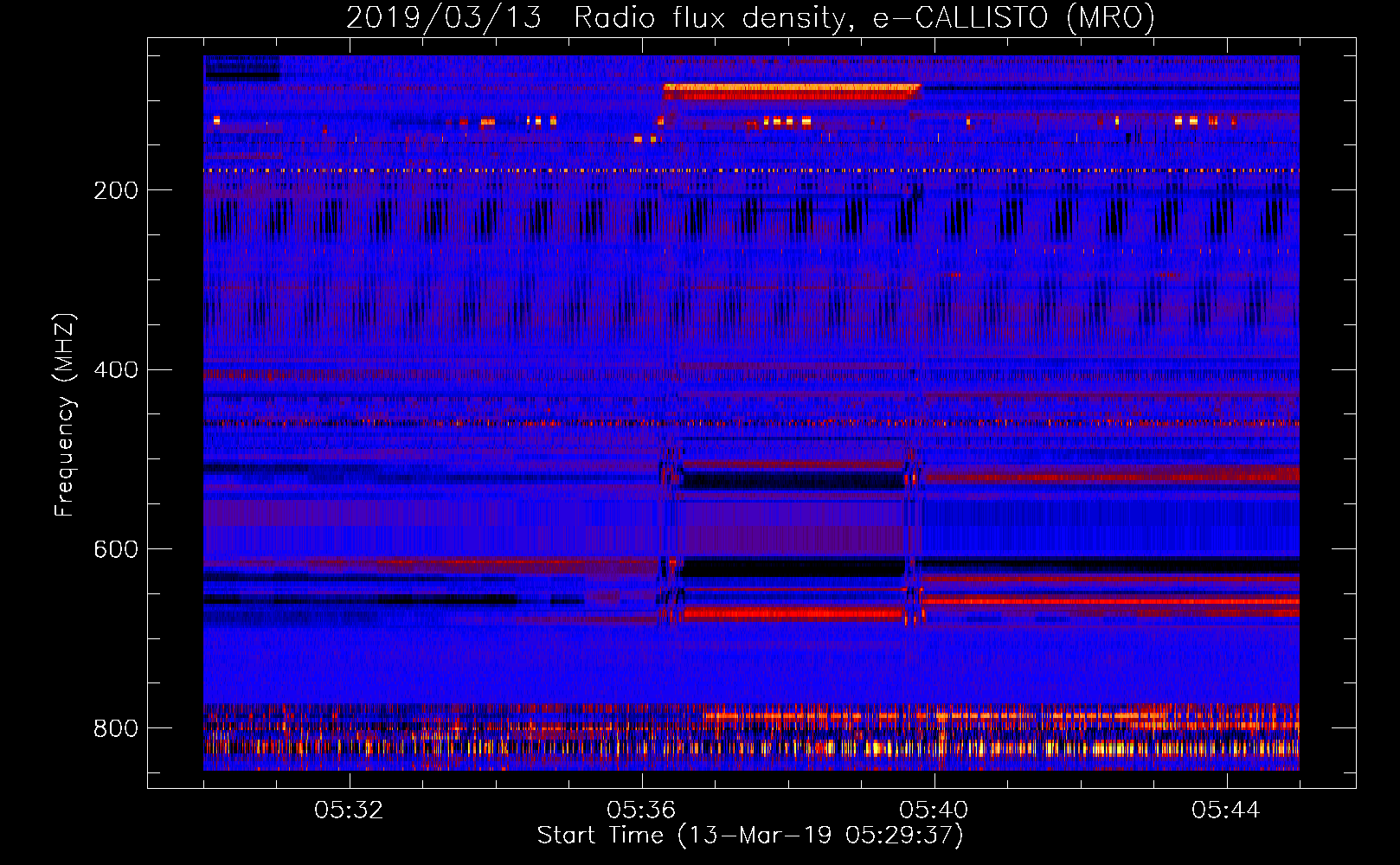1400x865 pixels.
Task: Click the 05:40 time tick label
Action: click(934, 811)
